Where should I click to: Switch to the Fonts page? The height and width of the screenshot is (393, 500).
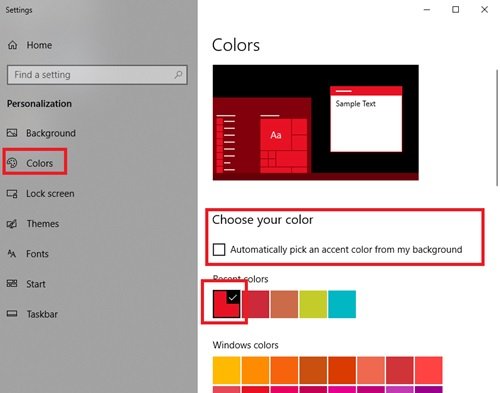37,254
